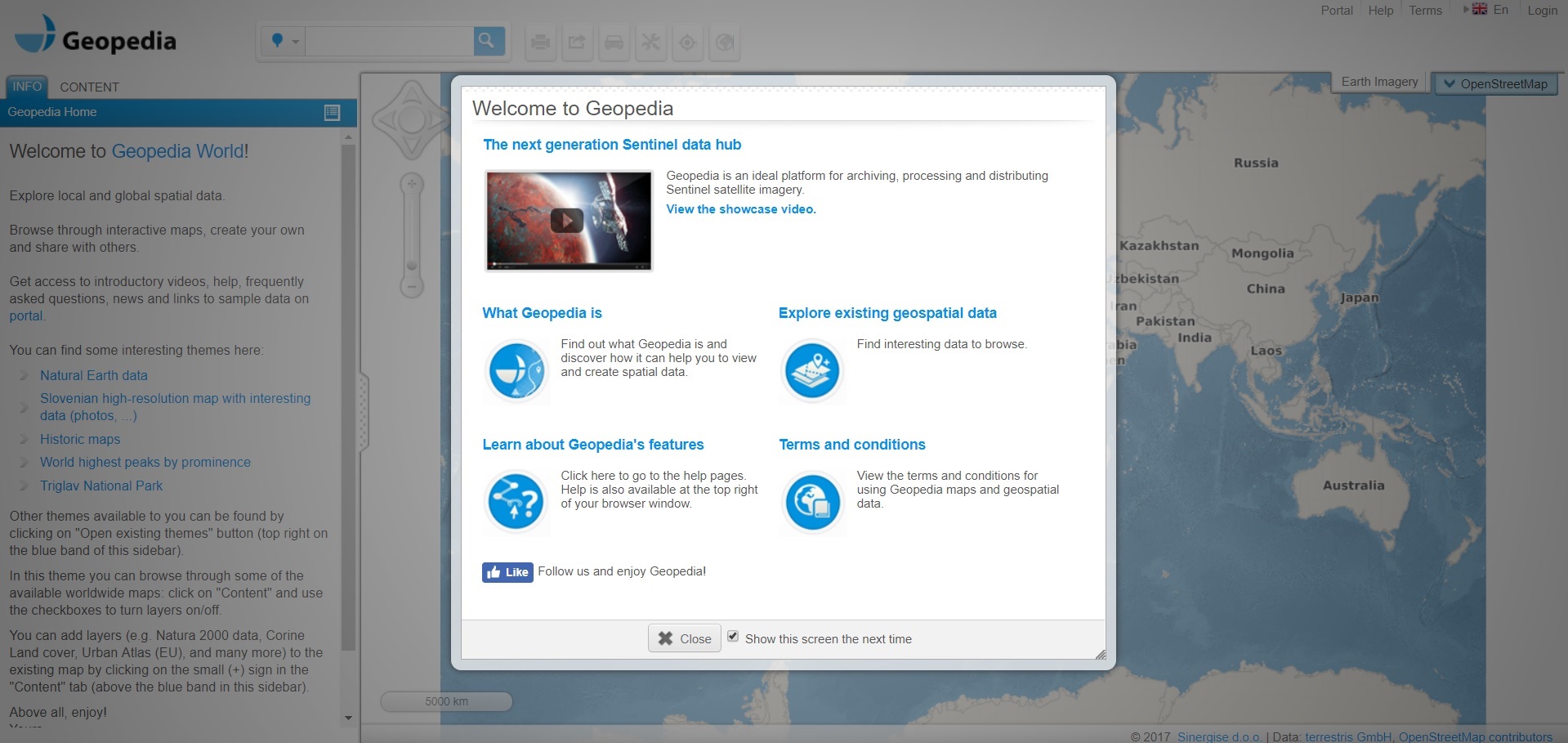Click the Geopedia logo
This screenshot has height=743, width=1568.
pos(96,36)
